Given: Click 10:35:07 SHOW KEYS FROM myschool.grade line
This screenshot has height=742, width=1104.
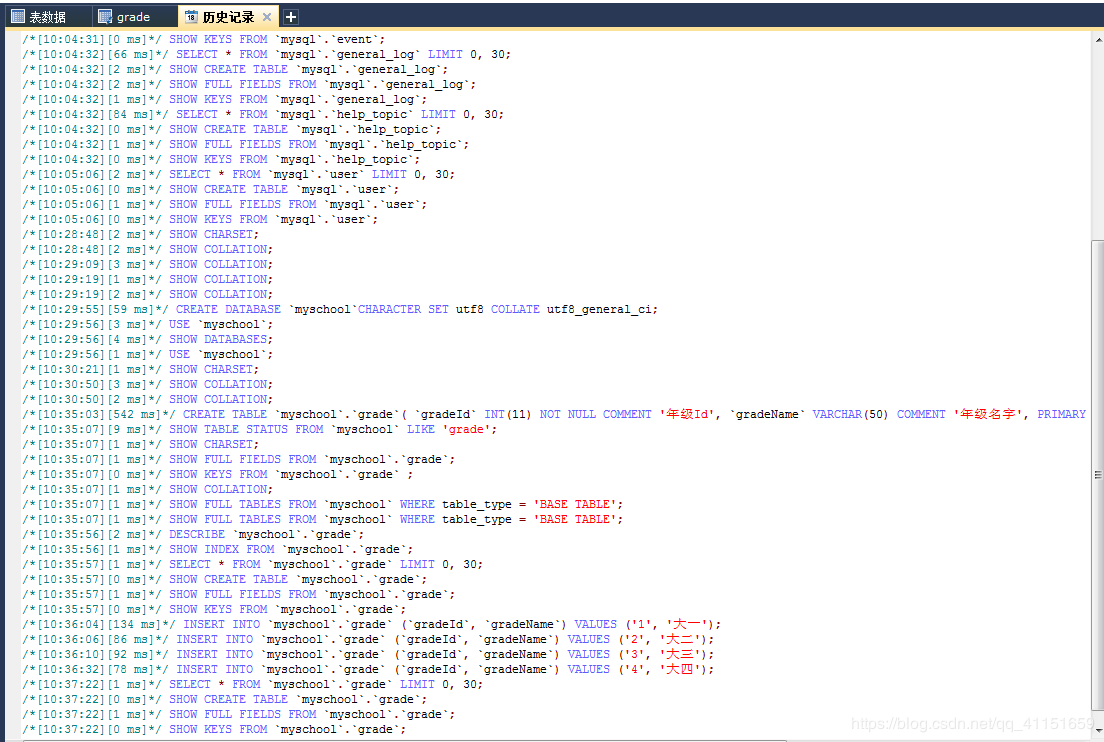Looking at the screenshot, I should point(218,474).
